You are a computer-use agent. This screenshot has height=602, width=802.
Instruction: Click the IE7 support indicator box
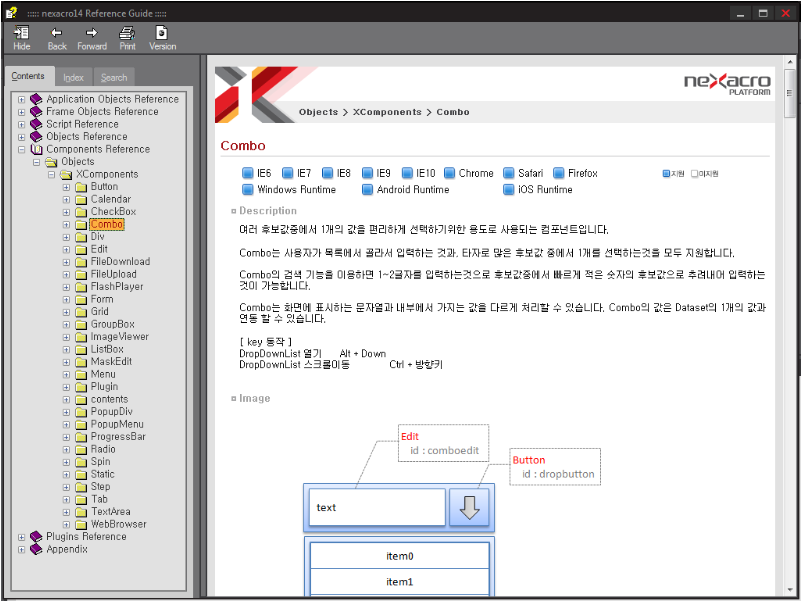click(287, 173)
